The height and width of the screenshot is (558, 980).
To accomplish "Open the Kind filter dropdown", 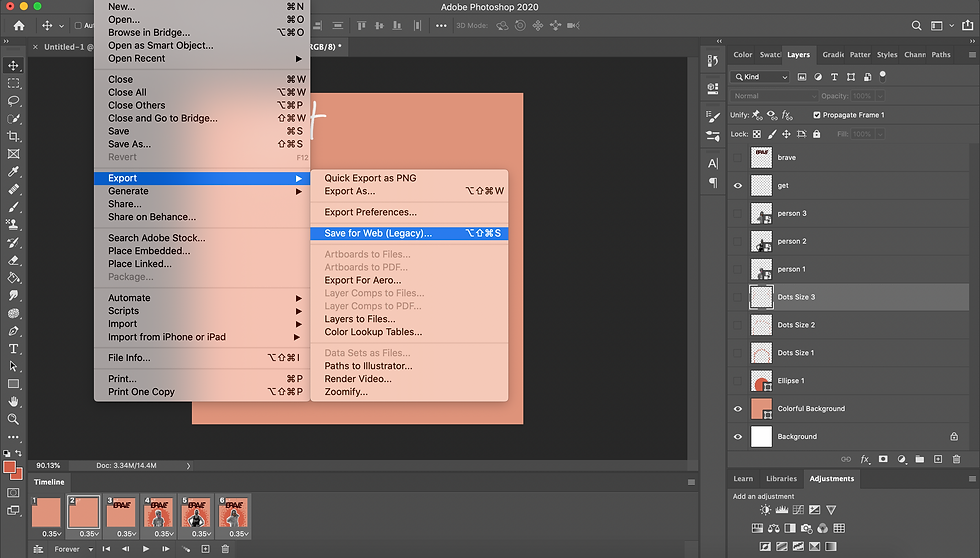I will tap(759, 77).
